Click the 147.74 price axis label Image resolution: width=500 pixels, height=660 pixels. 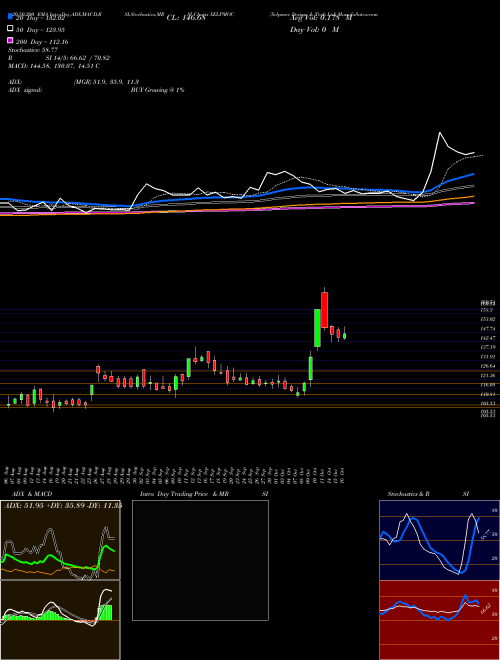click(x=489, y=329)
